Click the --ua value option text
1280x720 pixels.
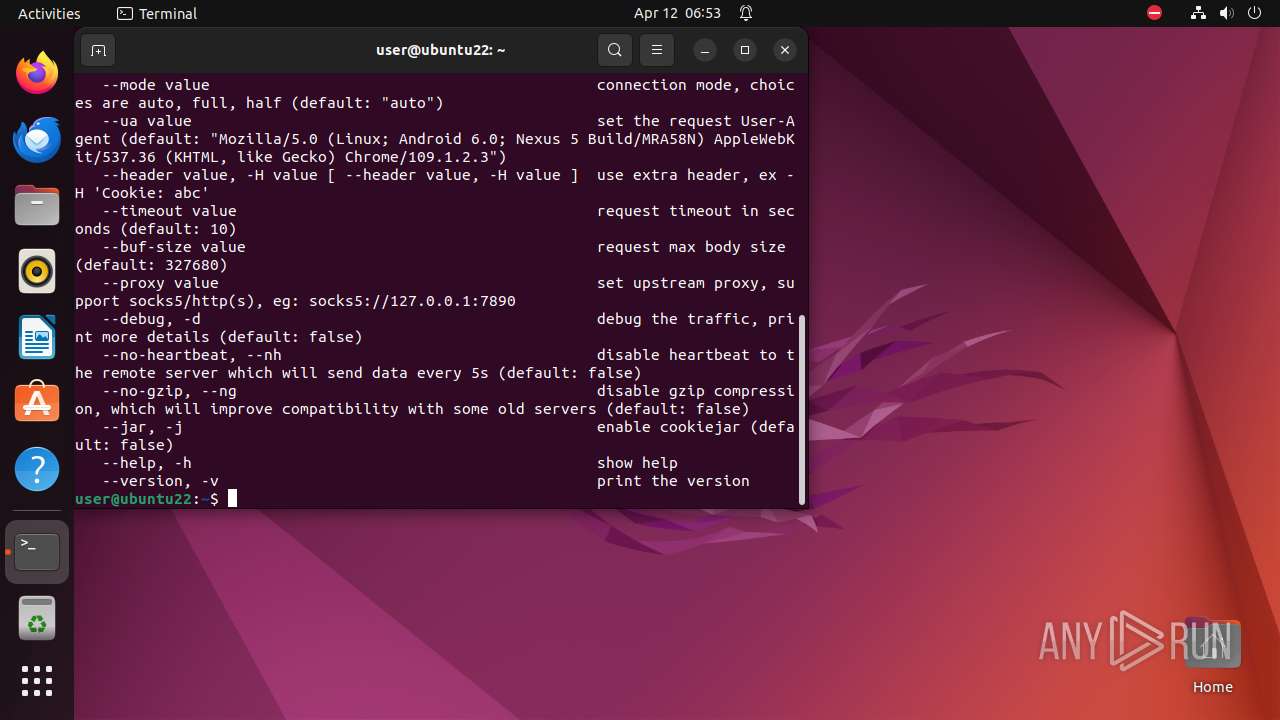(x=147, y=121)
